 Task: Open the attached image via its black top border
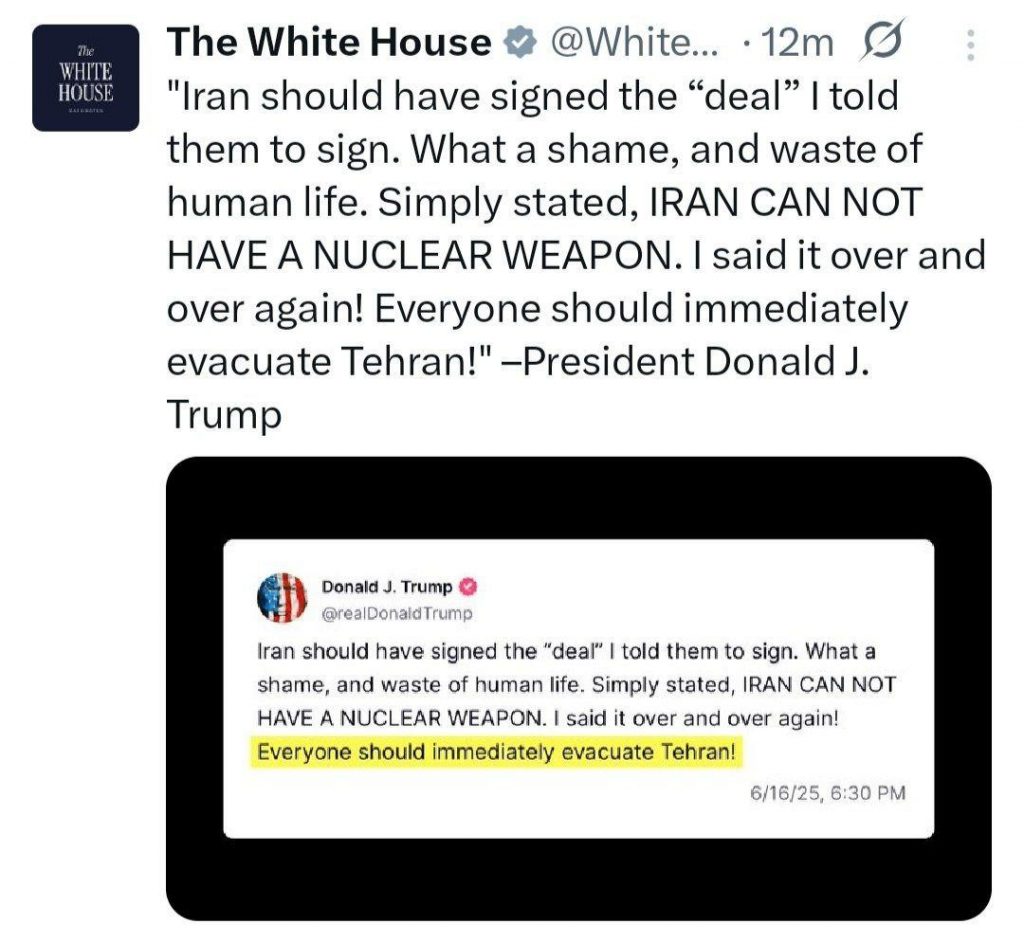click(579, 496)
